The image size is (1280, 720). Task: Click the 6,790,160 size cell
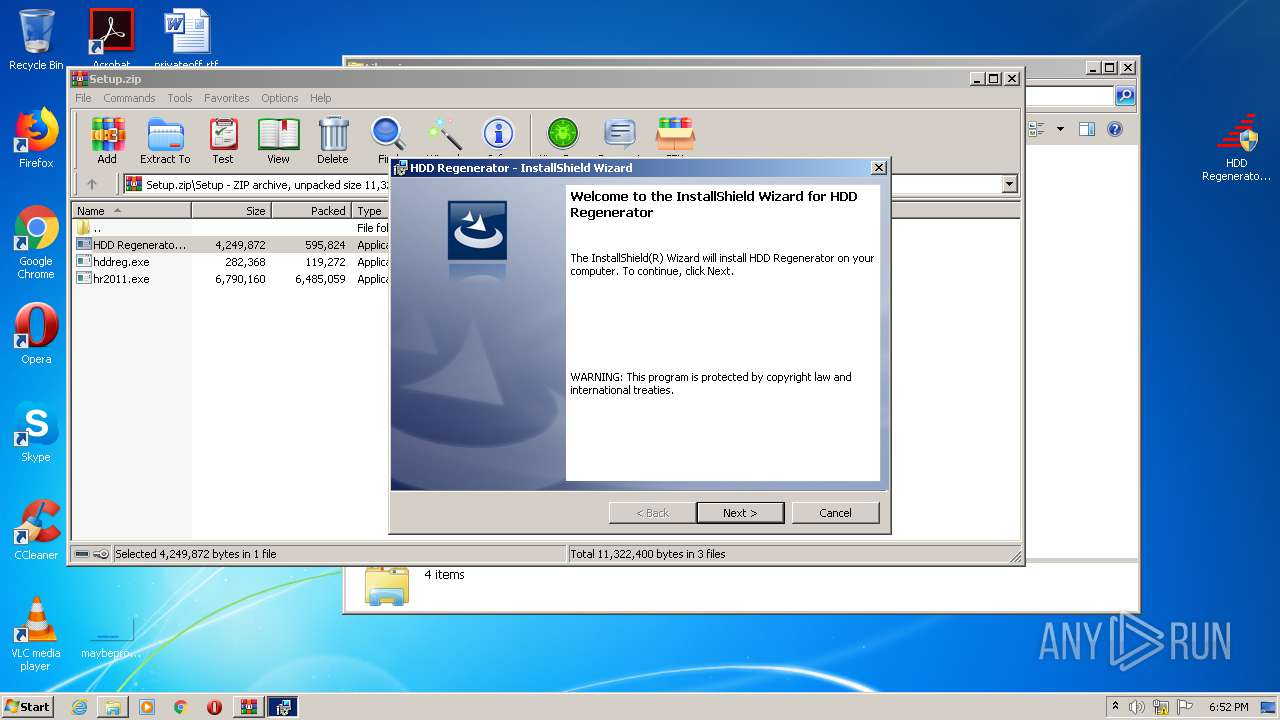pyautogui.click(x=240, y=279)
